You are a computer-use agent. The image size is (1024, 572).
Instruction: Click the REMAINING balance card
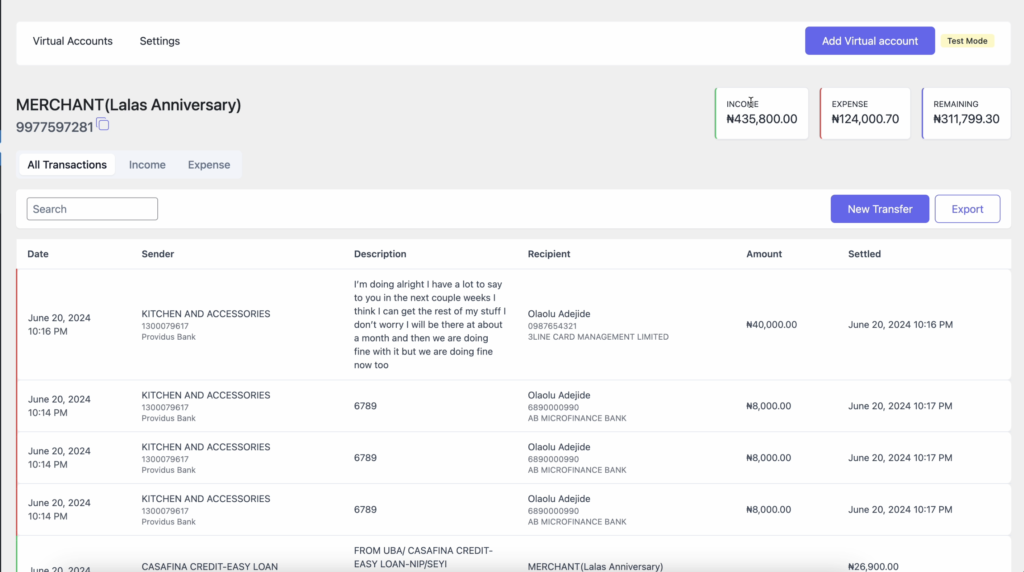pyautogui.click(x=966, y=113)
